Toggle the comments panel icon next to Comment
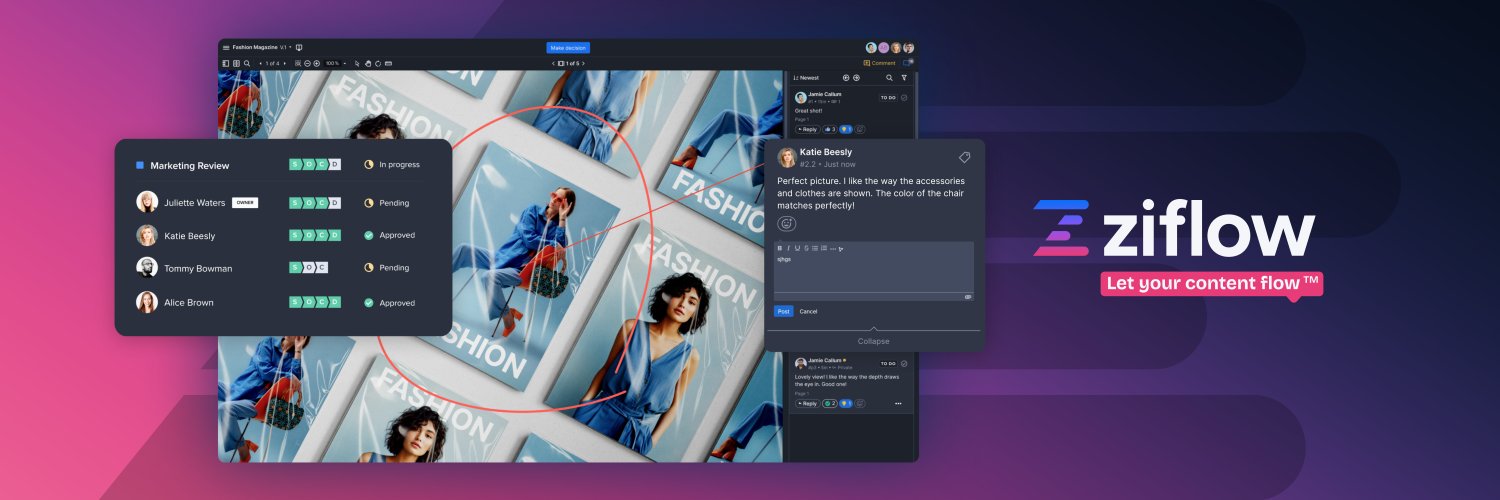Screen dimensions: 1500x500 tap(908, 63)
